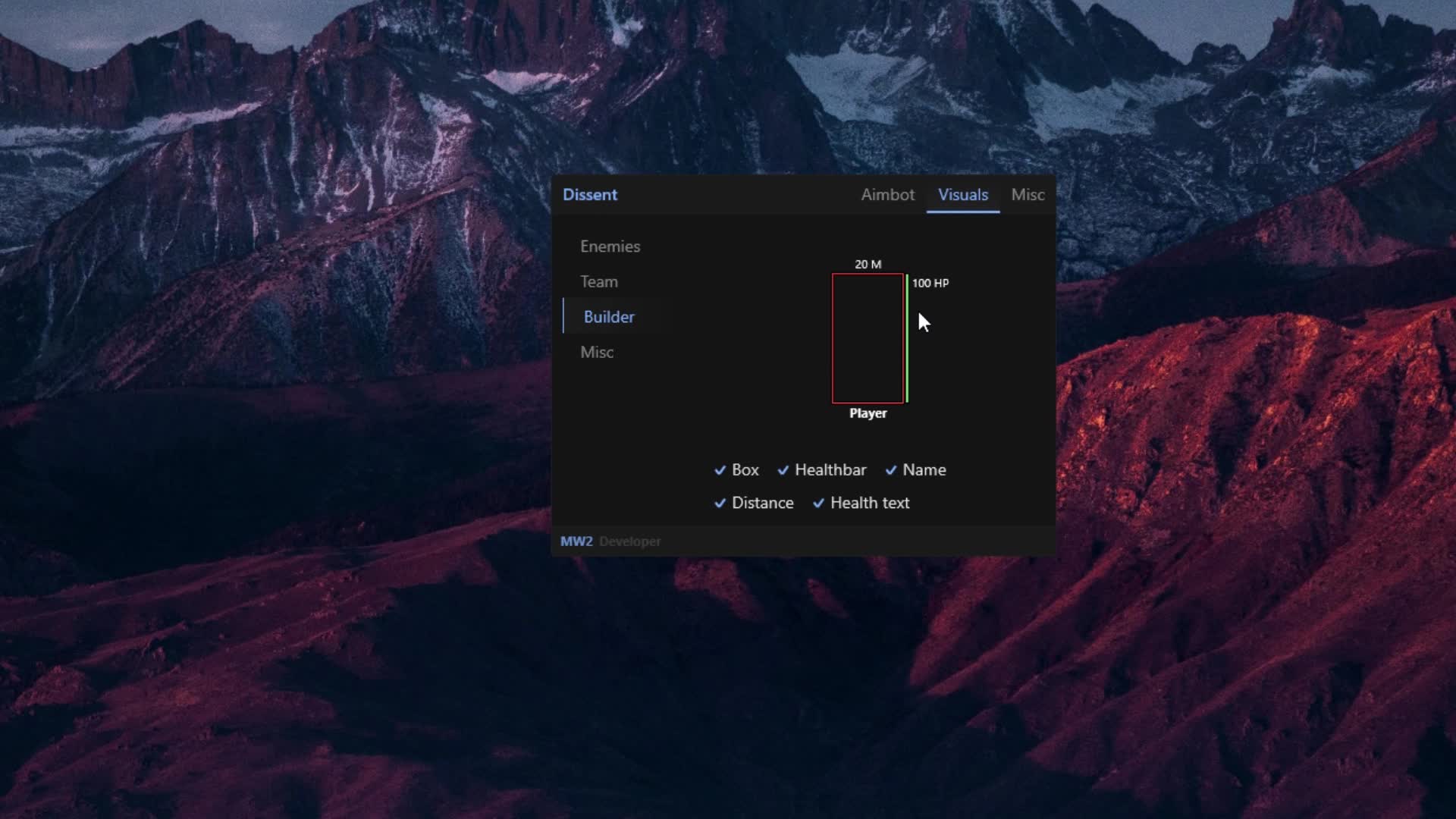
Task: Uncheck the Box checkbox
Action: (720, 470)
